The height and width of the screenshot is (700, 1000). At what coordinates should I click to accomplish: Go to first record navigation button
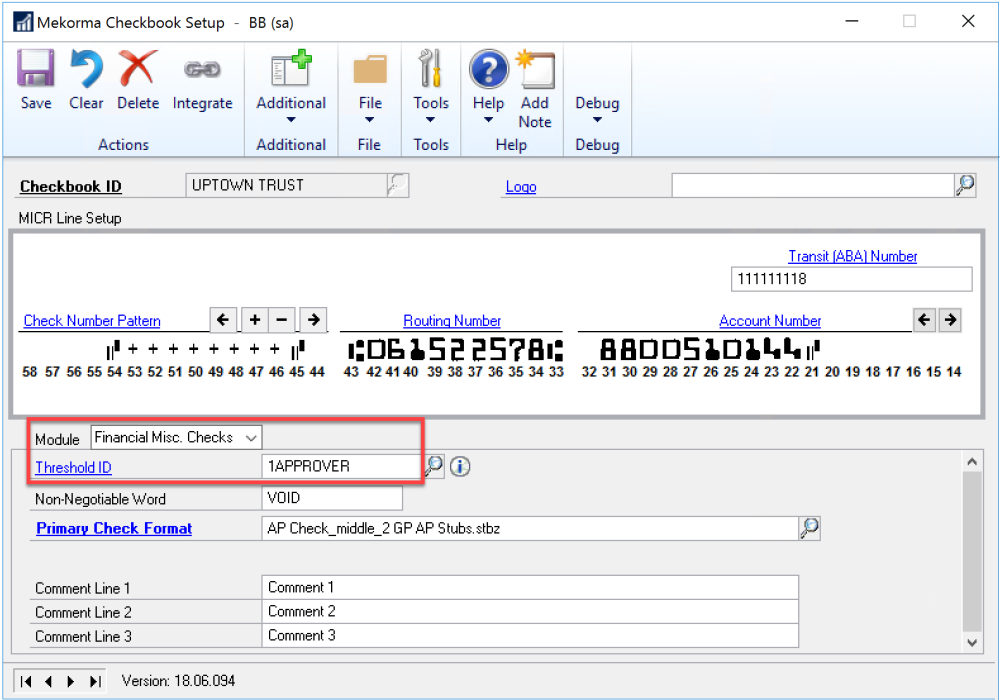(x=26, y=682)
